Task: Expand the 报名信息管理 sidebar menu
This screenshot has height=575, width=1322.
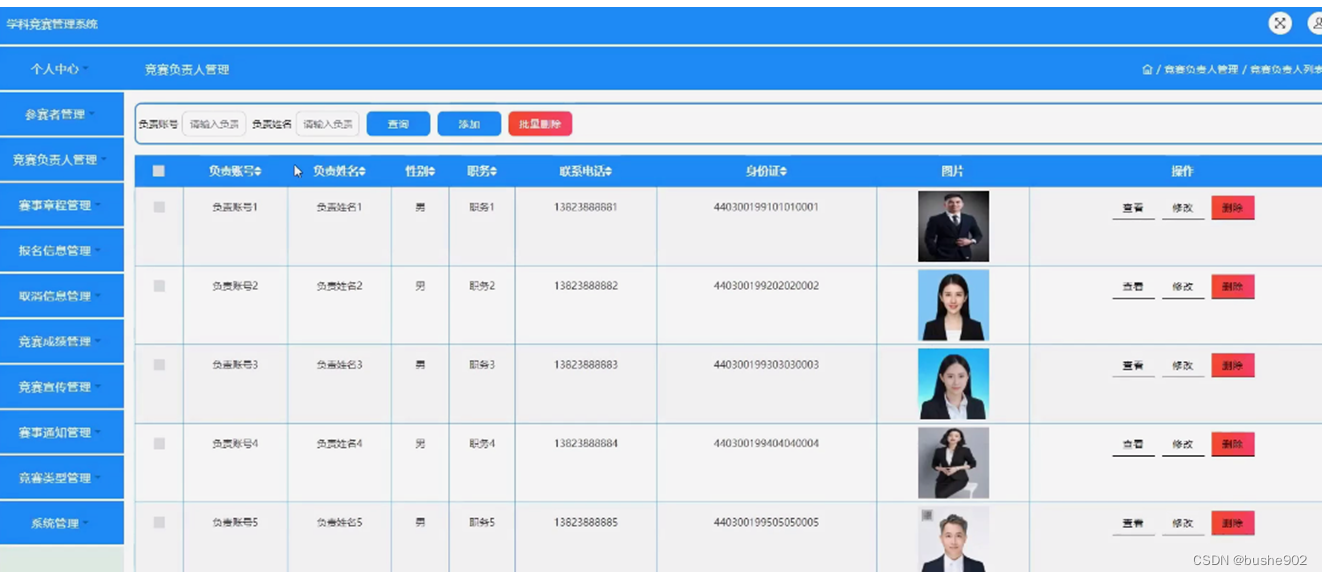Action: click(61, 251)
